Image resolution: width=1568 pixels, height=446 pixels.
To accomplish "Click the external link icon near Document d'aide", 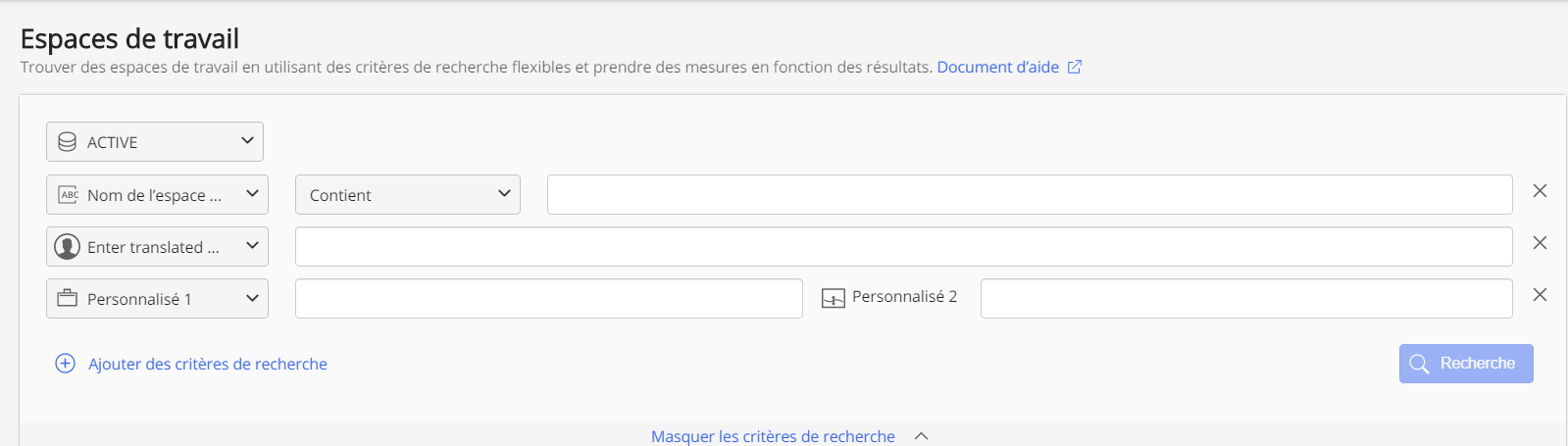I will click(1075, 68).
